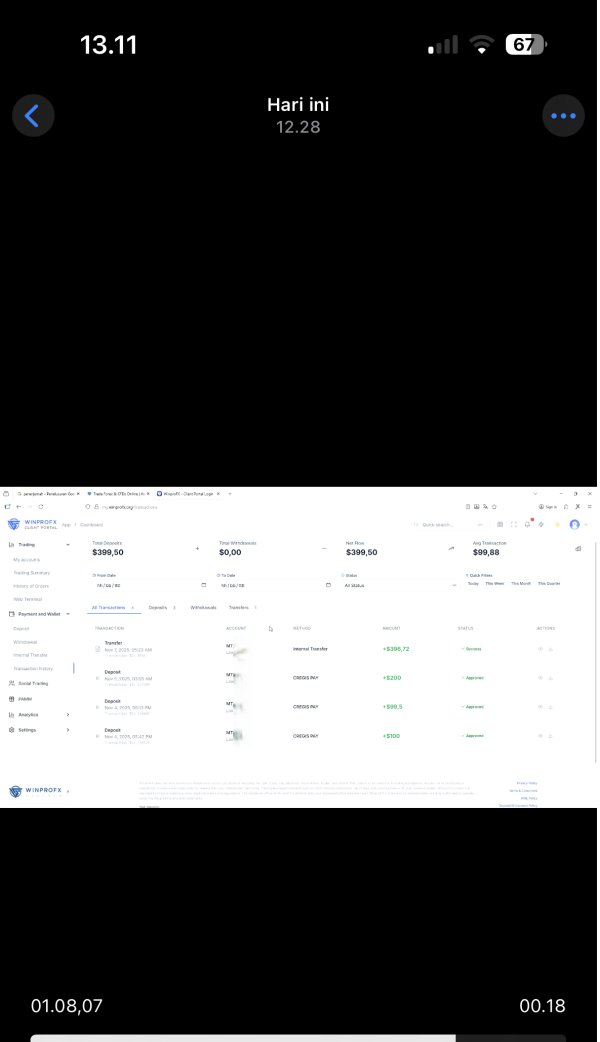This screenshot has height=1042, width=600.
Task: Tap the blue back arrow button
Action: [x=32, y=116]
